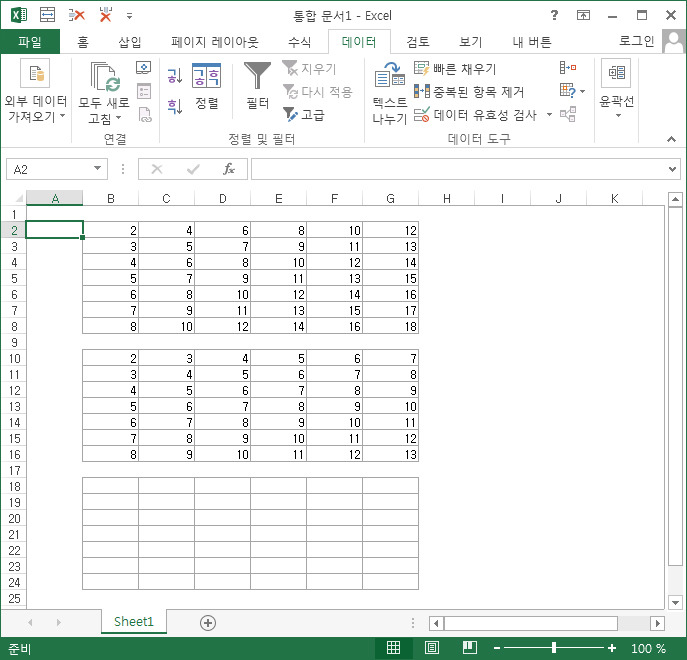
Task: Switch to Page Layout view icon
Action: tap(432, 647)
